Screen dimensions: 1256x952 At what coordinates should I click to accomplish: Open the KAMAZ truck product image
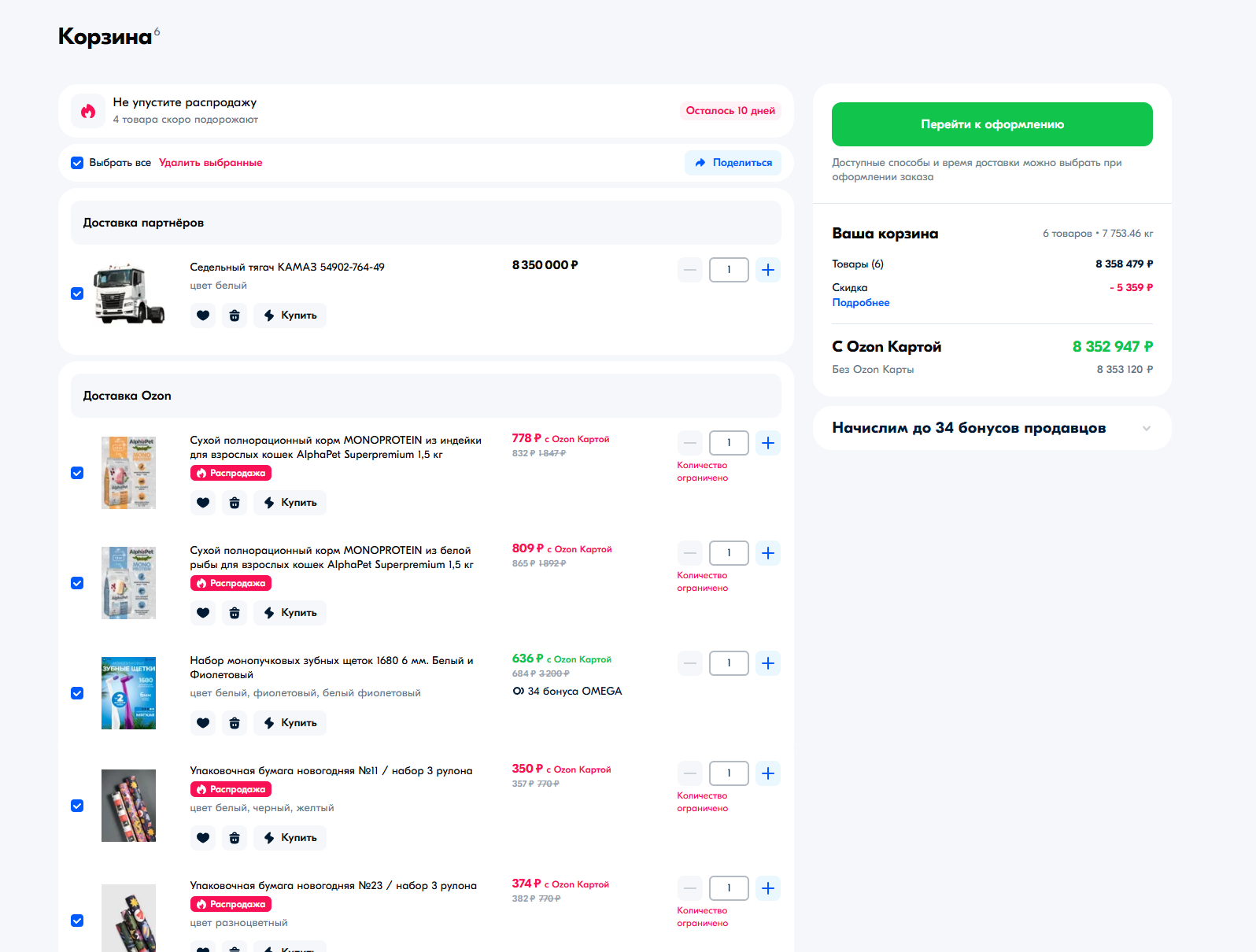point(129,293)
